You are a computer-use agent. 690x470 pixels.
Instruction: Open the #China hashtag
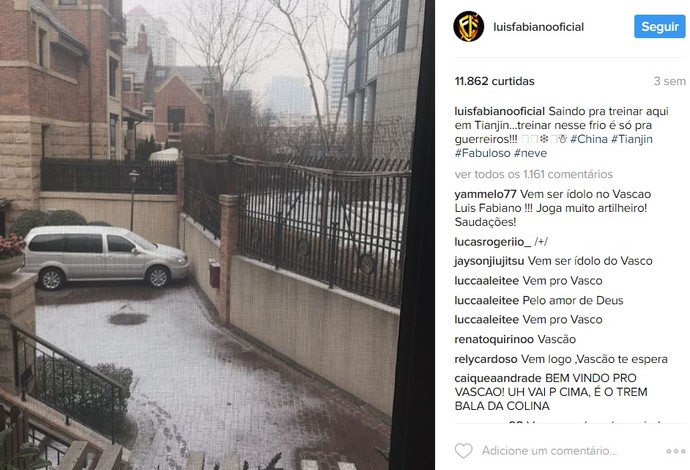tap(589, 139)
